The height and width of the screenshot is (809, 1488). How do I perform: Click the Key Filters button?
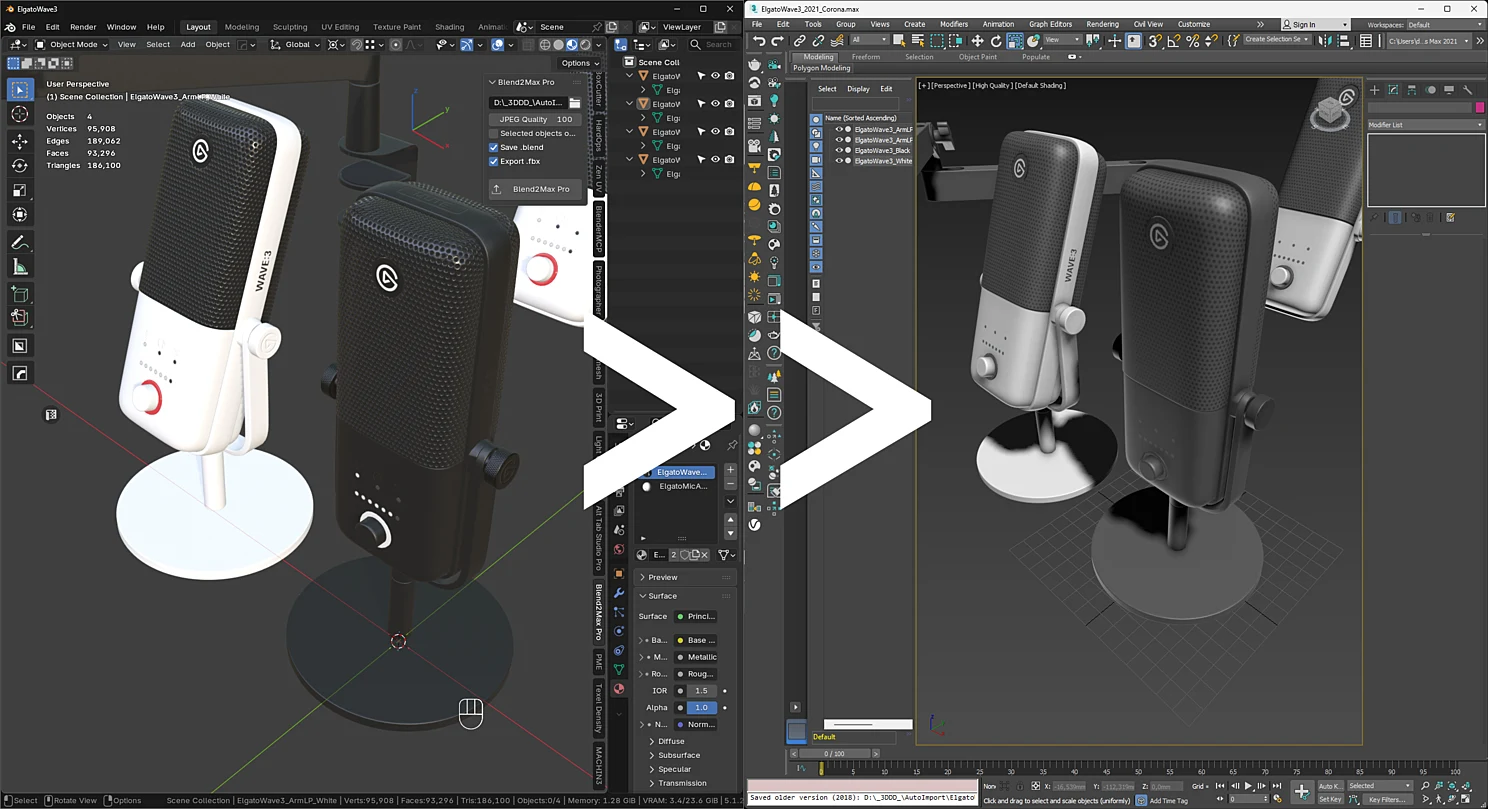click(x=1388, y=799)
